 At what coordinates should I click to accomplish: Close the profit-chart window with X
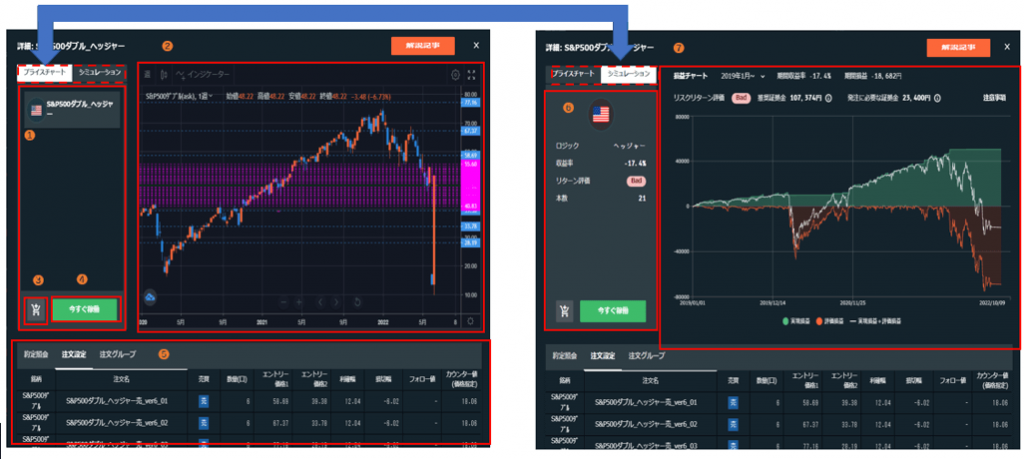1006,47
